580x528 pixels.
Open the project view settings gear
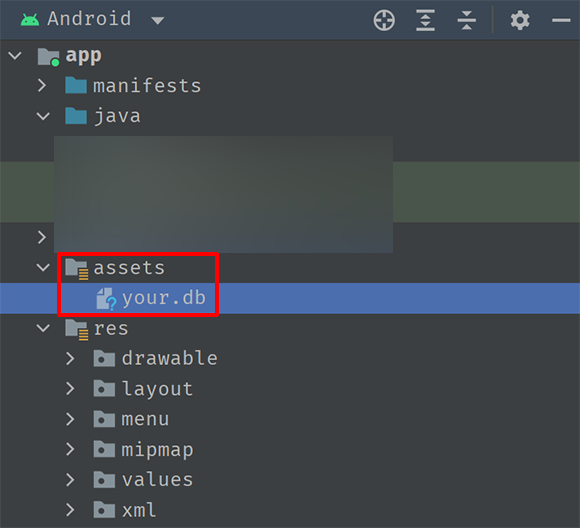tap(520, 20)
